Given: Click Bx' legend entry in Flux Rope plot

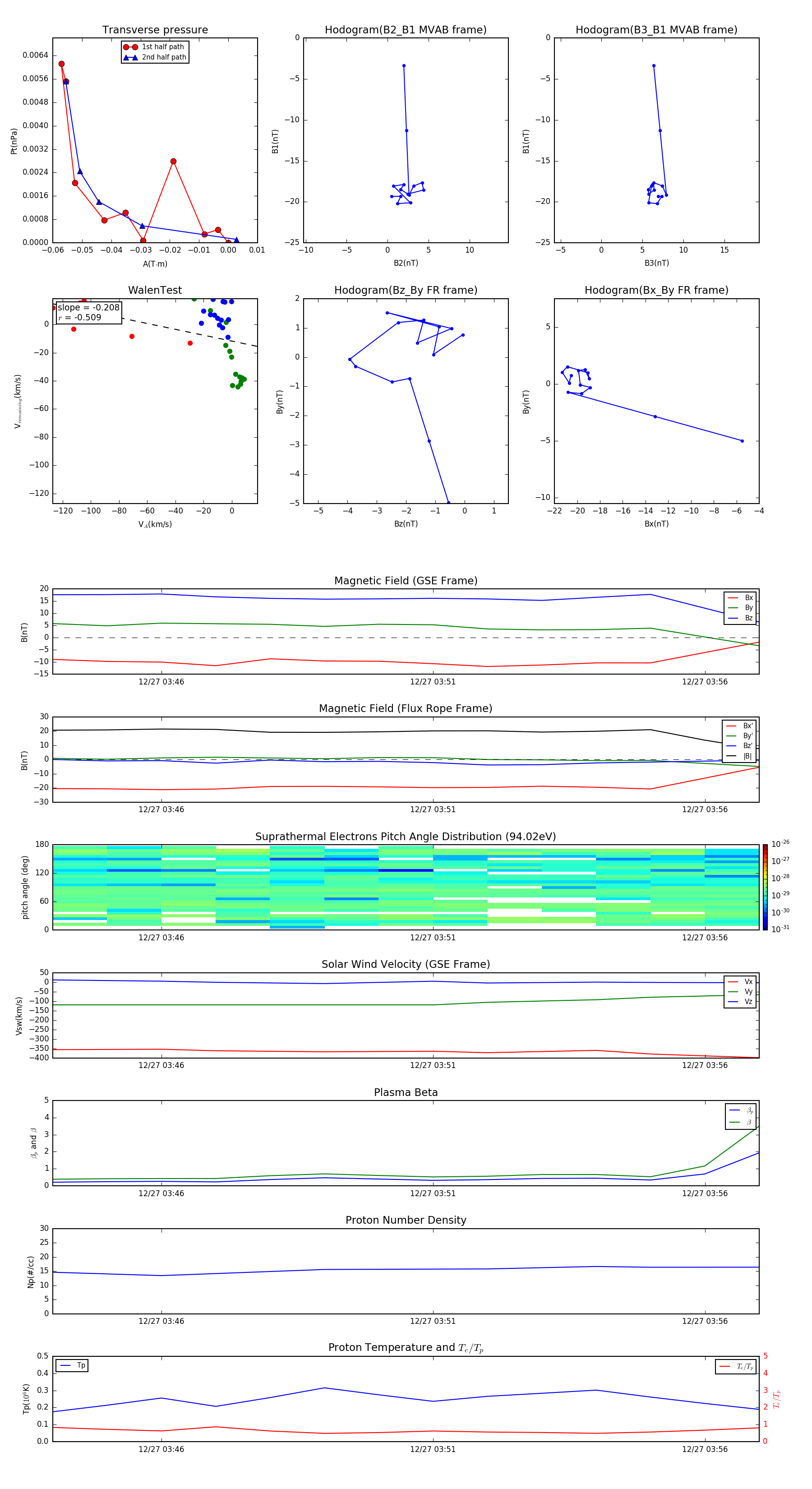Looking at the screenshot, I should click(x=739, y=726).
